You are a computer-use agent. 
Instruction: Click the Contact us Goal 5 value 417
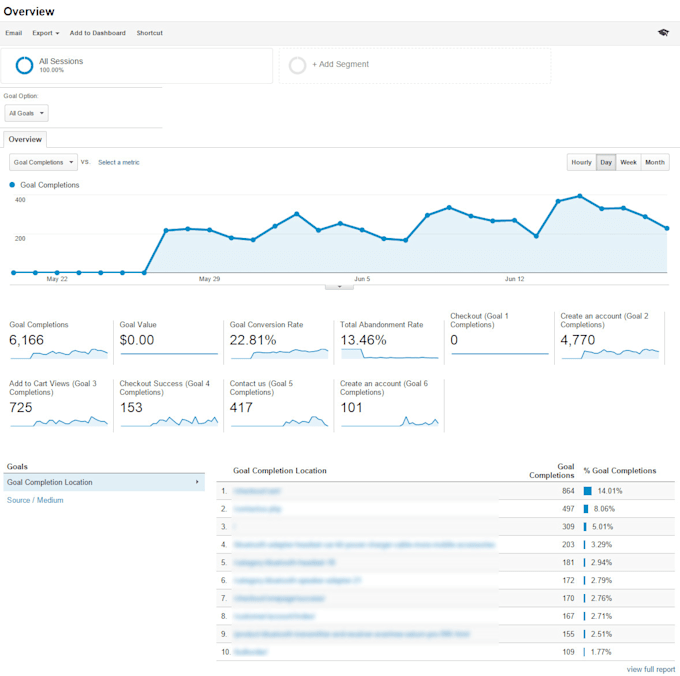pyautogui.click(x=241, y=407)
